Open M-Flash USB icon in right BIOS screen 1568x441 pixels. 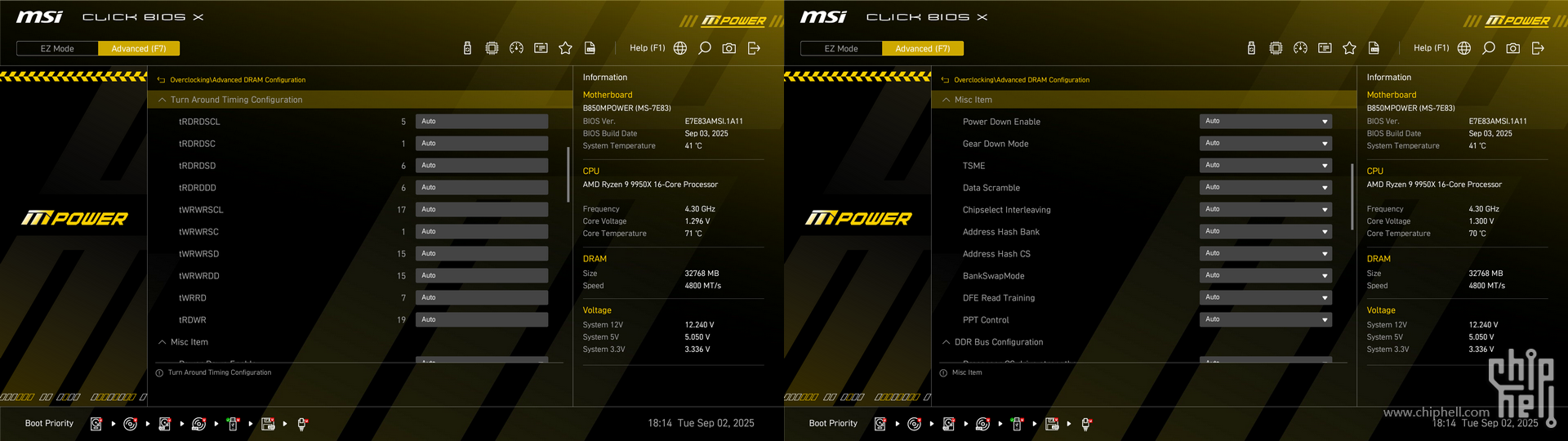pos(1251,48)
